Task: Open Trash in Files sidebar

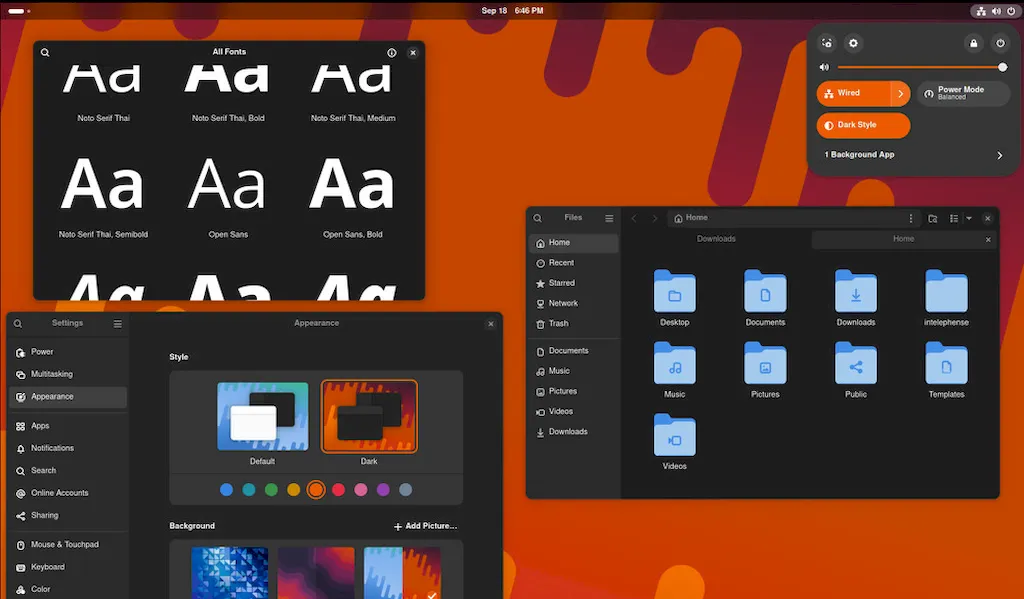Action: 573,324
